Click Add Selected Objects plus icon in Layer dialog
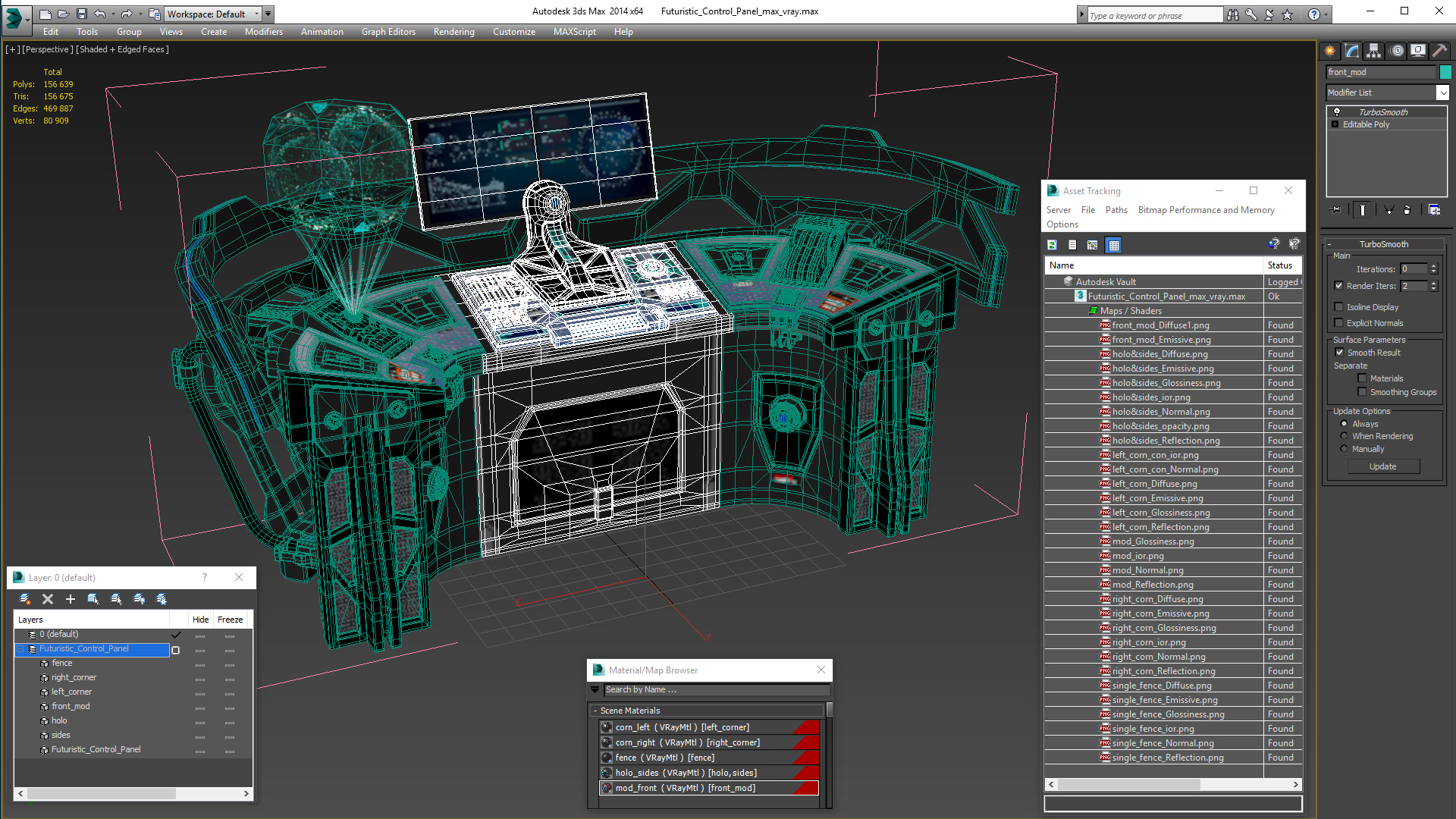The height and width of the screenshot is (819, 1456). pos(71,599)
